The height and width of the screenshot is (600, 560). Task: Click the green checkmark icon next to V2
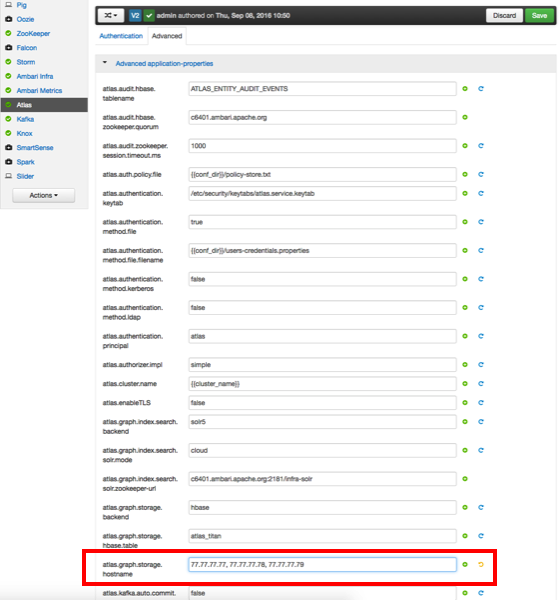149,16
